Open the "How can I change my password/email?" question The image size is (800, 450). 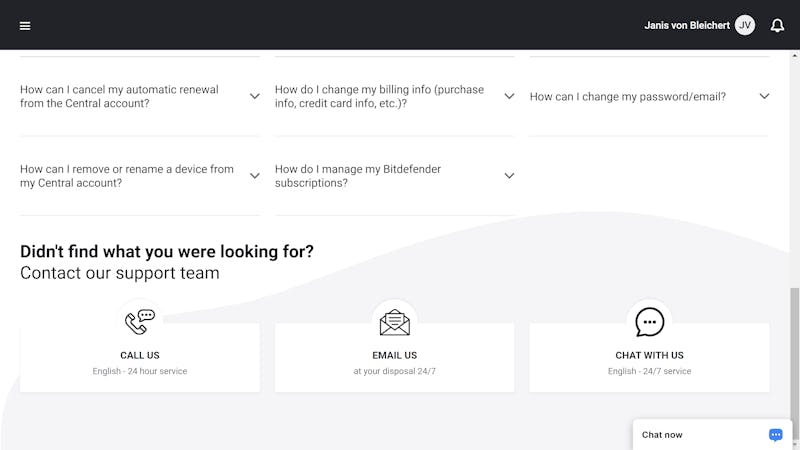(628, 96)
